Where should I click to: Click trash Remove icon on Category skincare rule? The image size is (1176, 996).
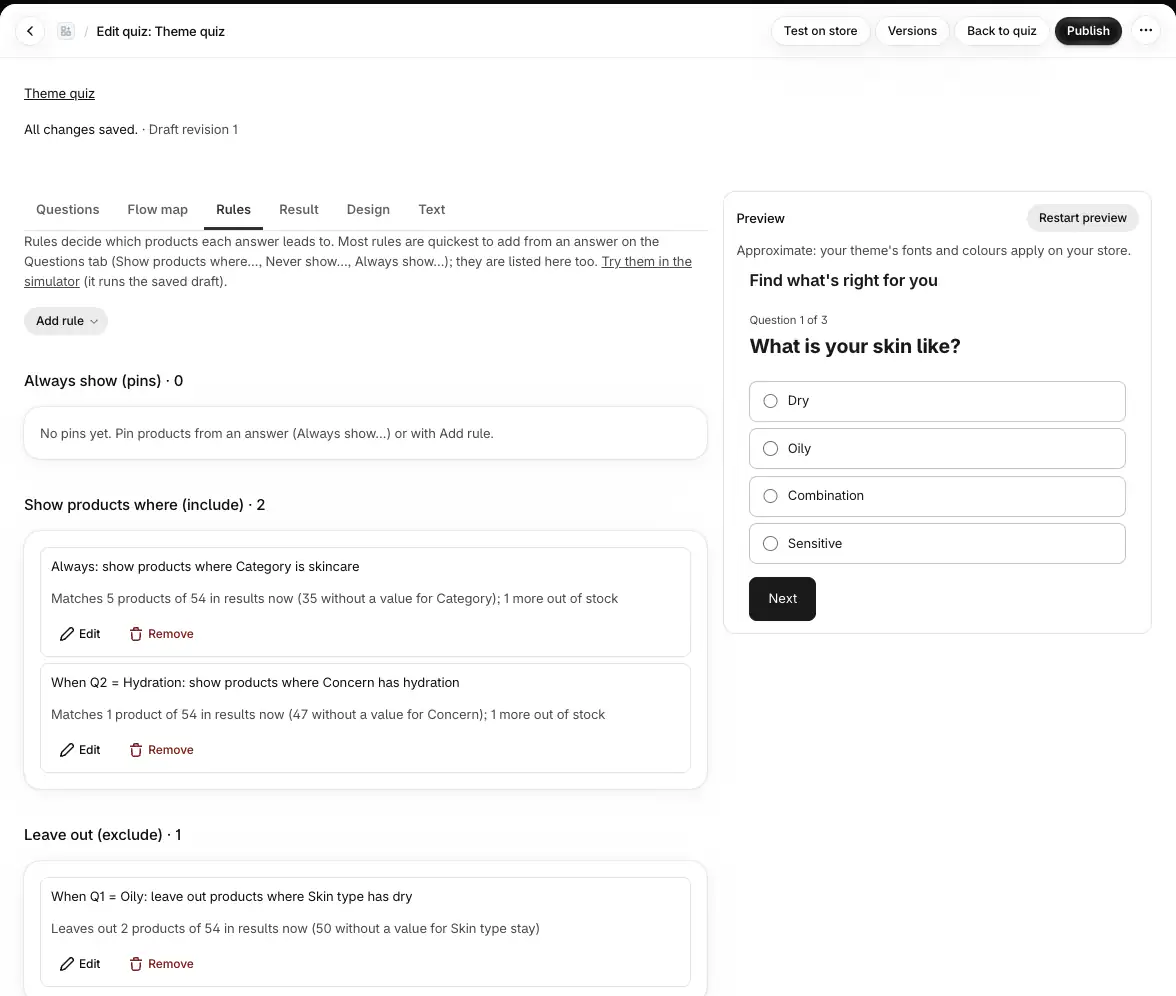(x=136, y=634)
